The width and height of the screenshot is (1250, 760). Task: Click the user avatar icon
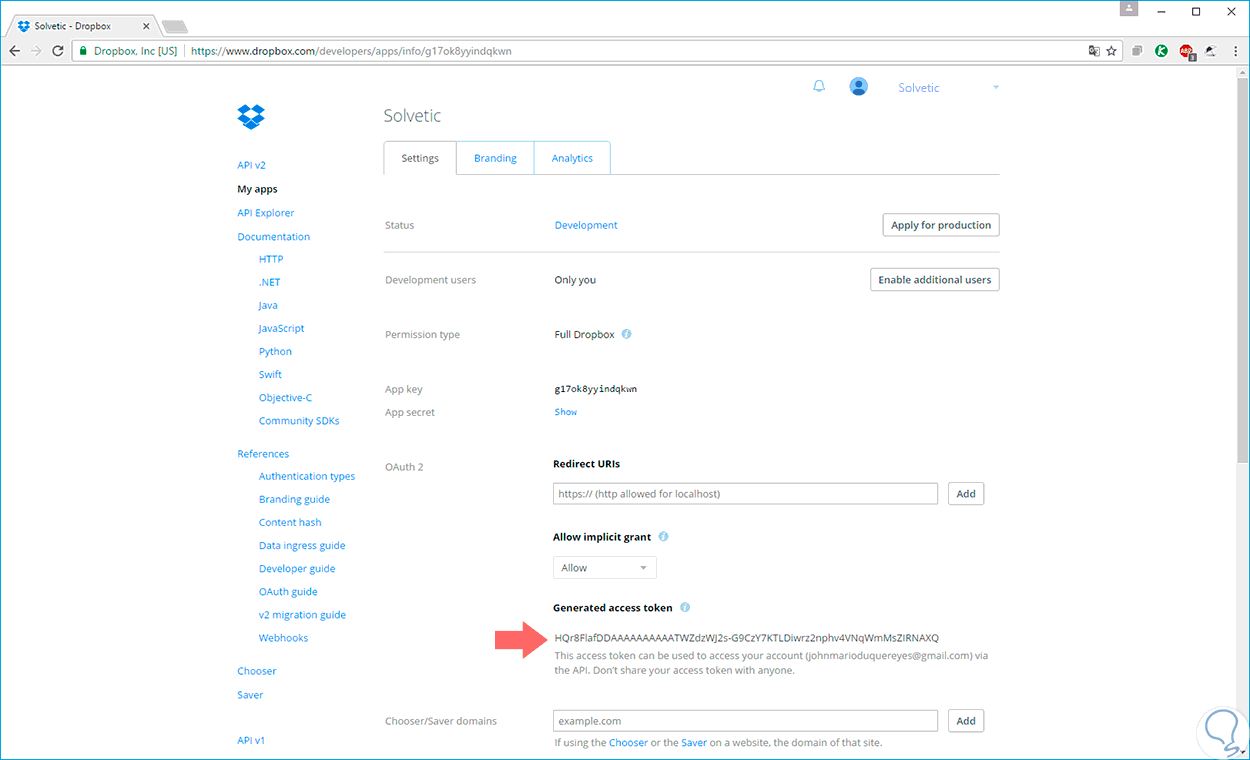coord(858,87)
